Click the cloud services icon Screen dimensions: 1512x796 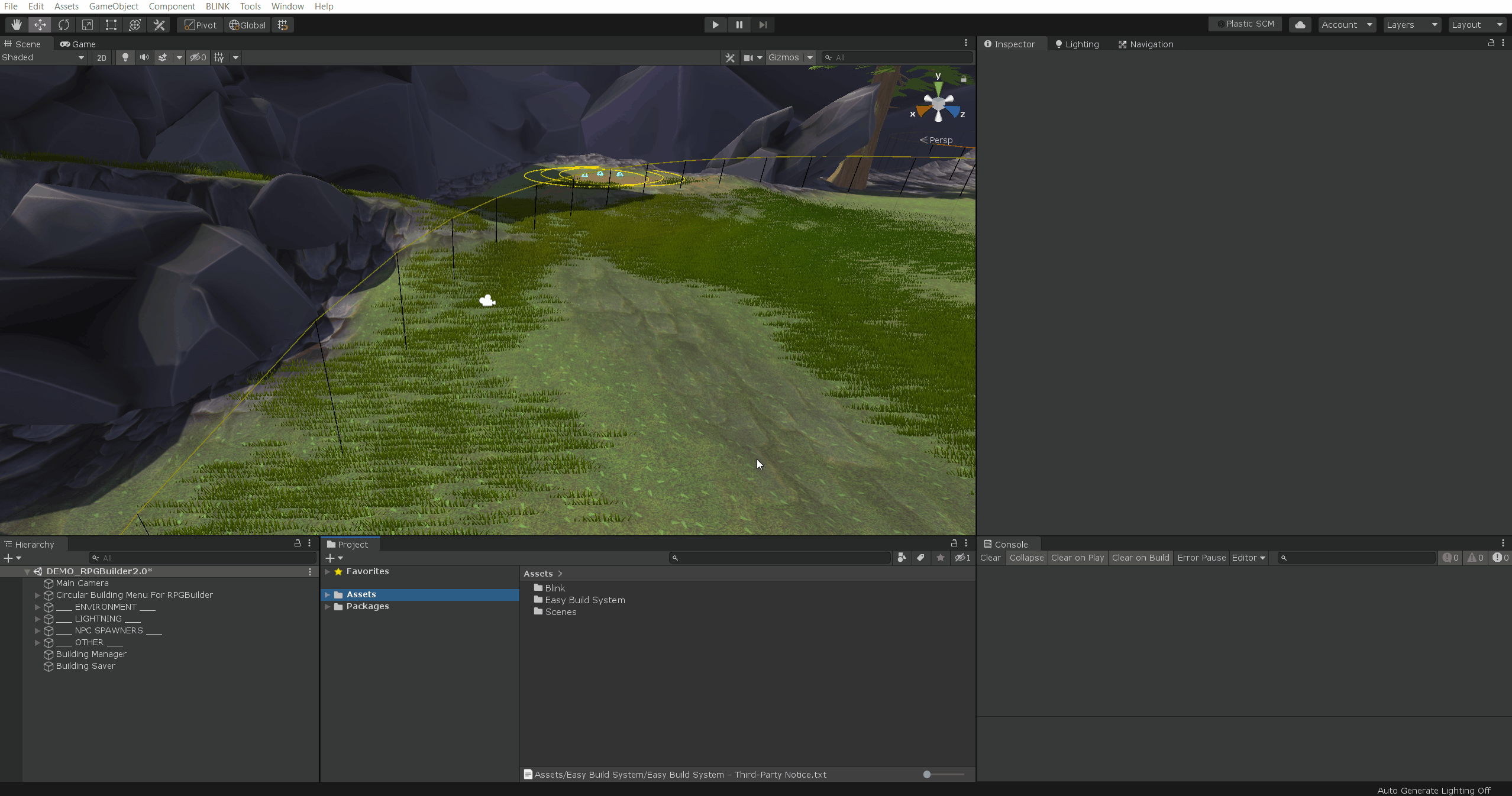pos(1300,25)
